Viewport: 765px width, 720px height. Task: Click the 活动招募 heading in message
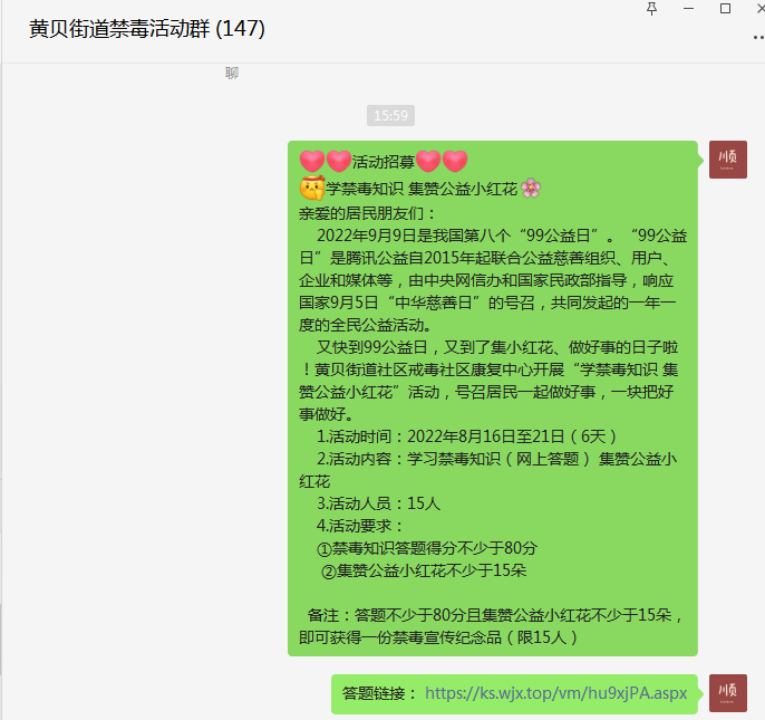click(x=383, y=161)
